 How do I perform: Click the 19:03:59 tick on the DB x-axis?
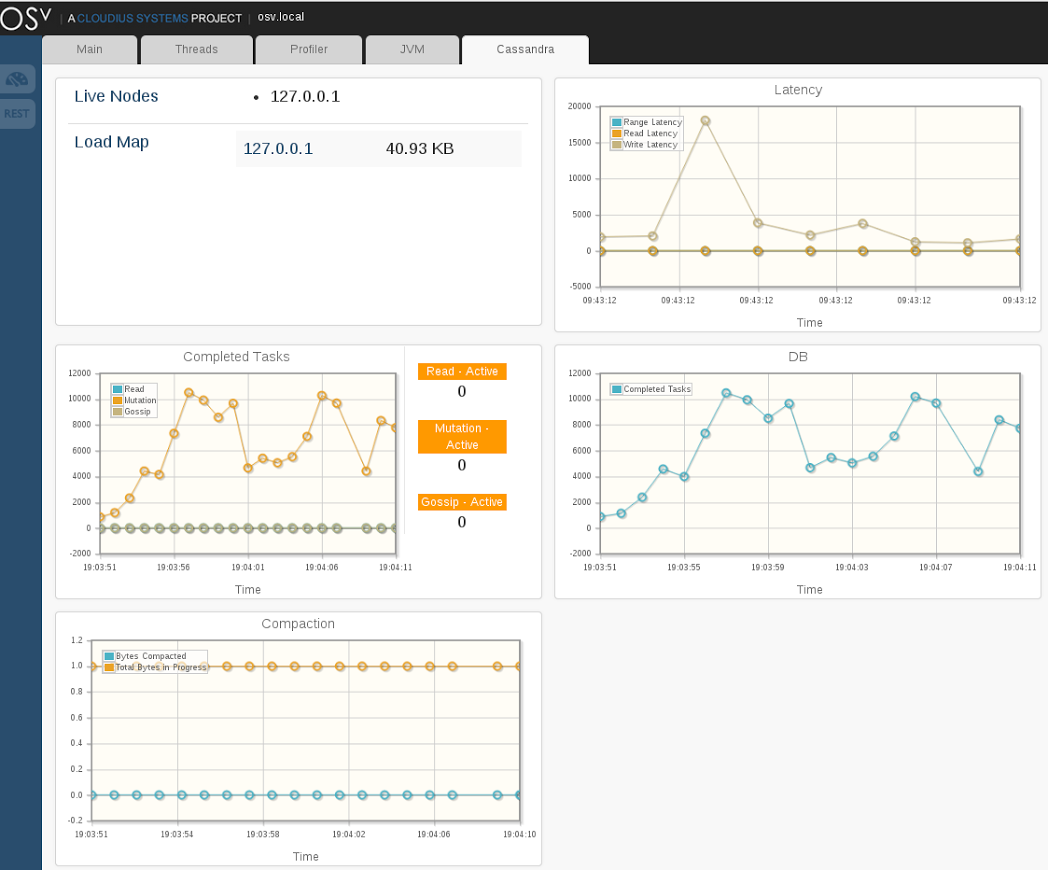768,567
